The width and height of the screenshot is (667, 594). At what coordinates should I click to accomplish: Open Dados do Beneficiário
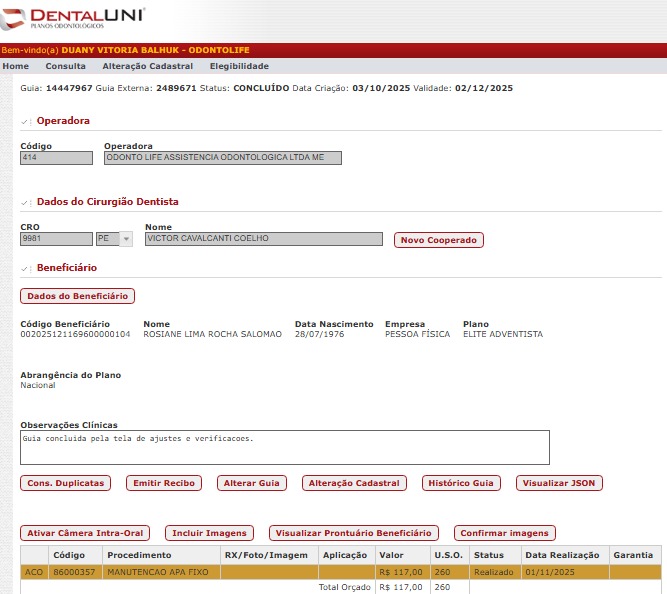(77, 296)
